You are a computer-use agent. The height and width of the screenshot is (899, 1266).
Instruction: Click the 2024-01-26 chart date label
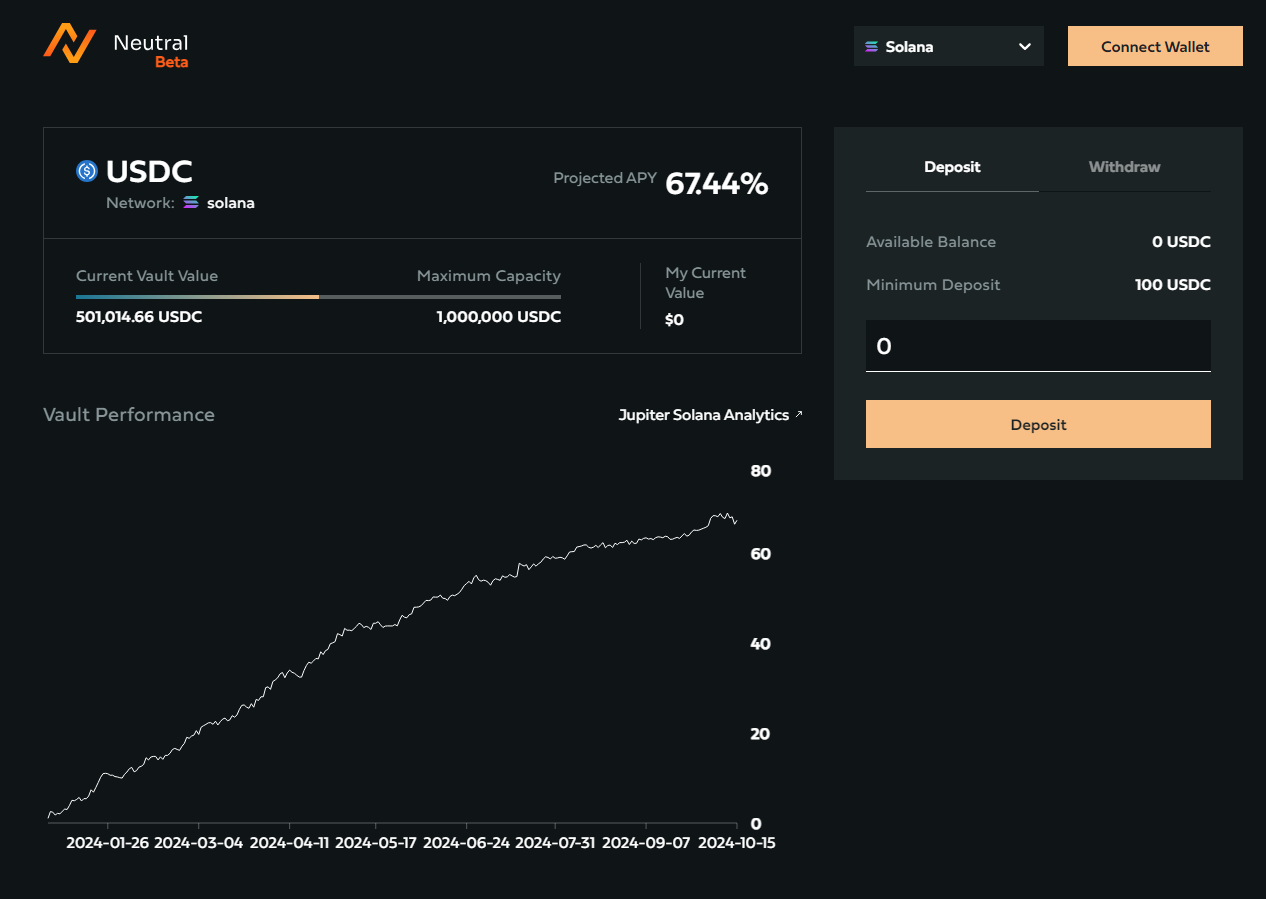pyautogui.click(x=108, y=843)
